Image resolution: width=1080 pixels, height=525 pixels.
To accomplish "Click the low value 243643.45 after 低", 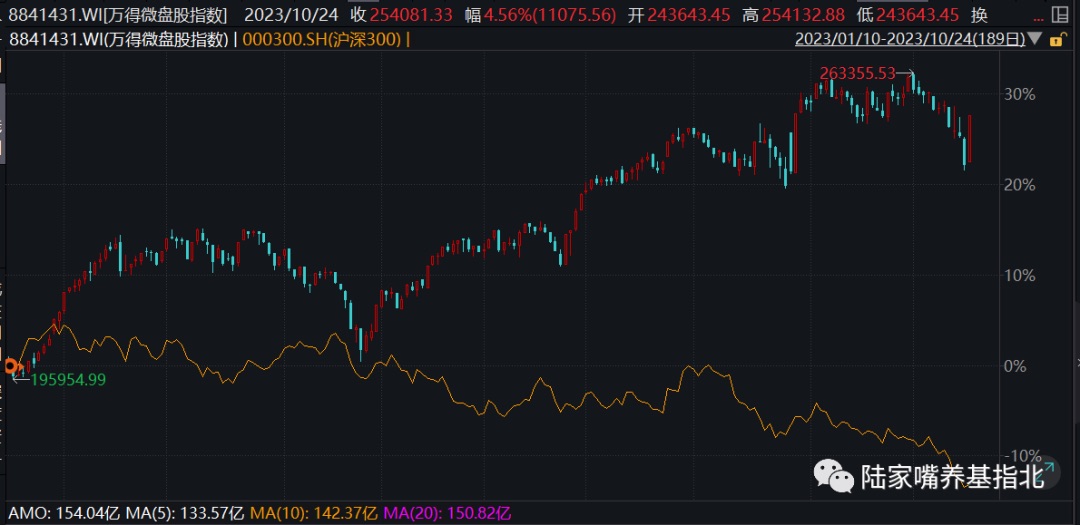I will 918,14.
